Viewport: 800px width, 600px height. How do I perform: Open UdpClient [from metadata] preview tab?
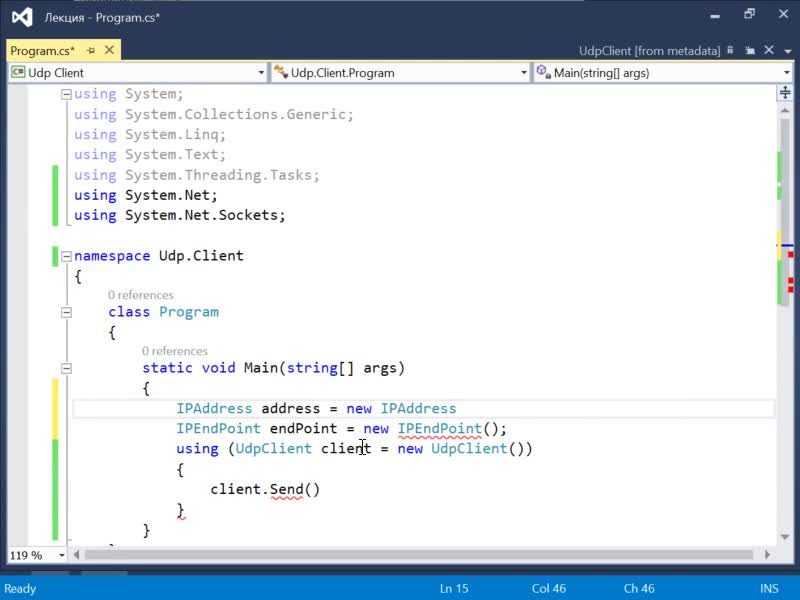point(649,51)
